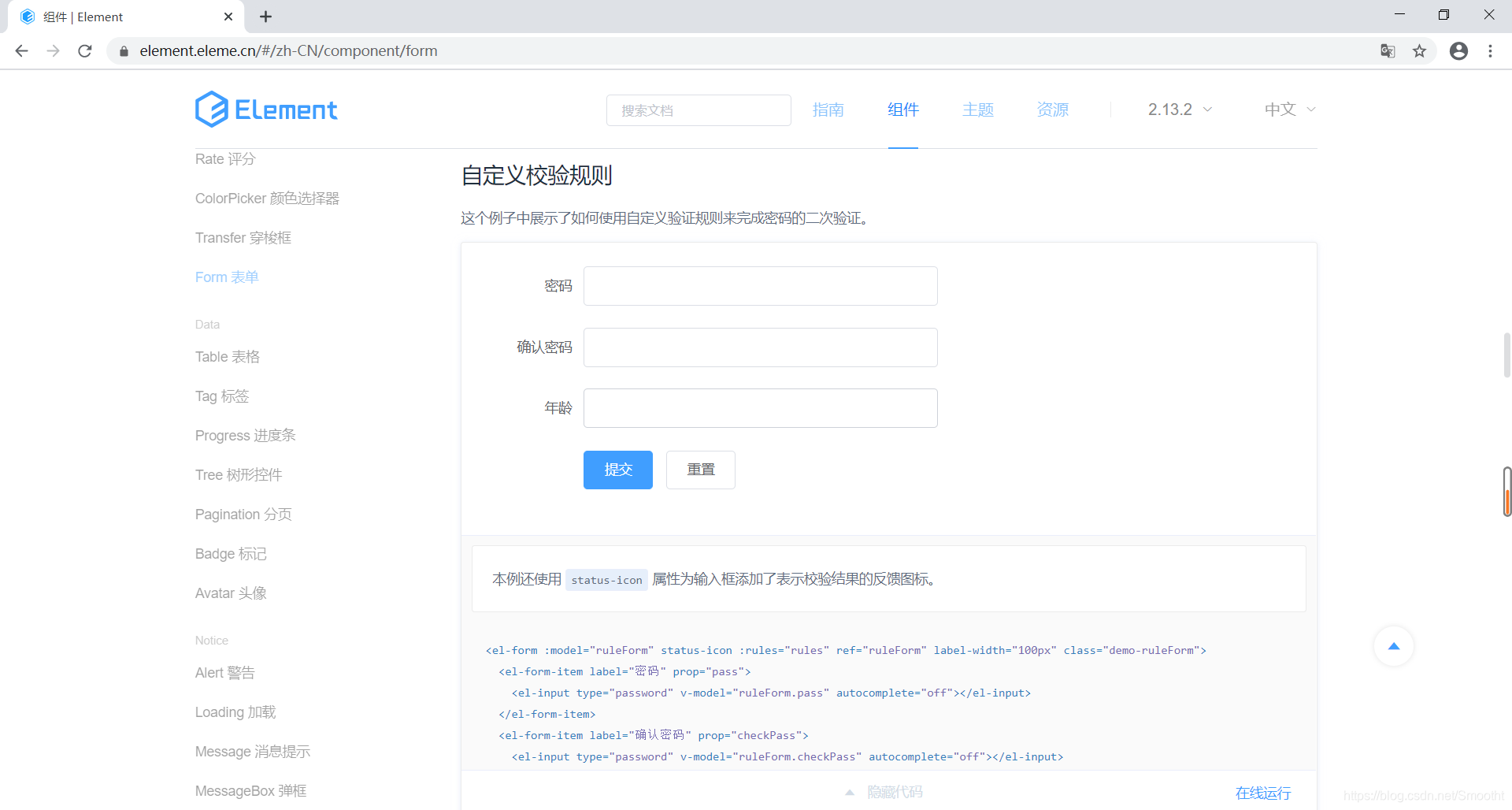This screenshot has width=1512, height=810.
Task: Open the 指南 nav tab
Action: (828, 110)
